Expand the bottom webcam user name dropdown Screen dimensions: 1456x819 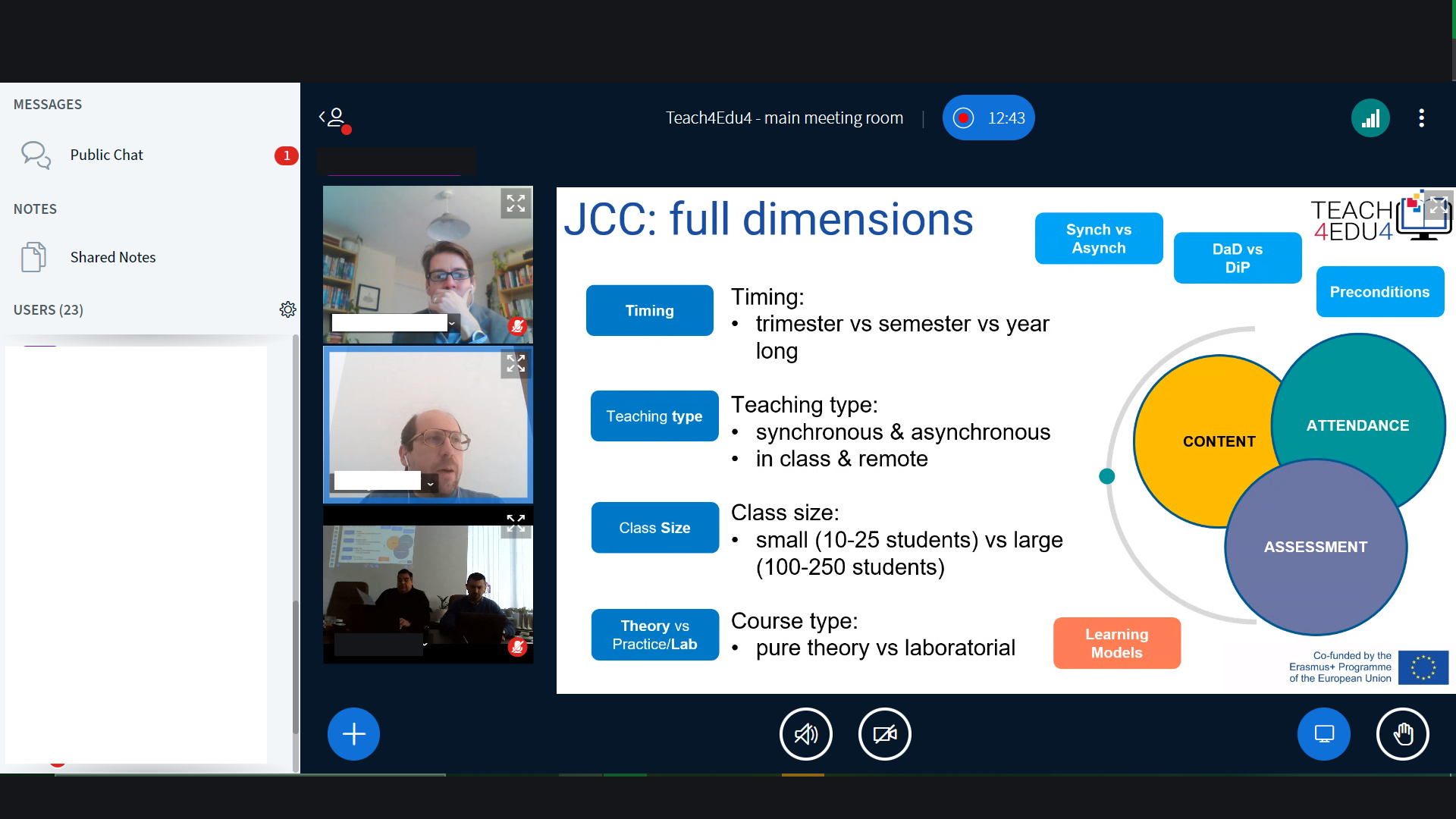point(425,645)
